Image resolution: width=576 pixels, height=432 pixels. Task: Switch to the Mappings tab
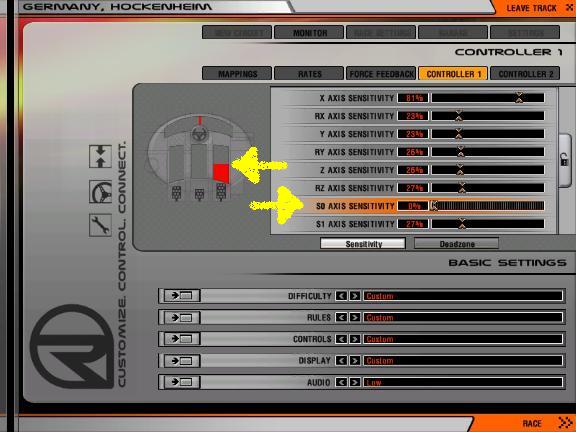pos(237,73)
